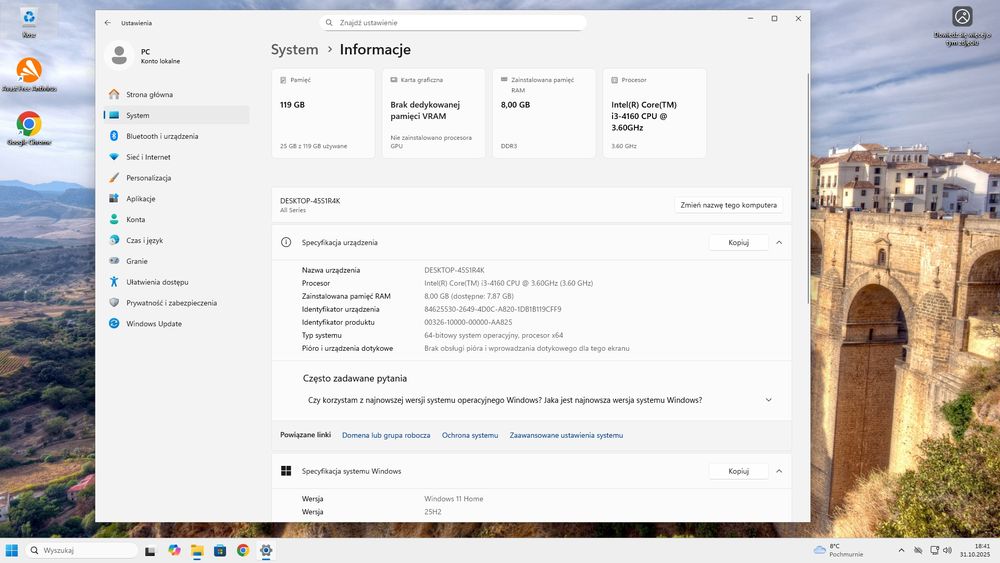Open Sieć i Internet icon
Viewport: 1000px width, 563px height.
pos(114,157)
